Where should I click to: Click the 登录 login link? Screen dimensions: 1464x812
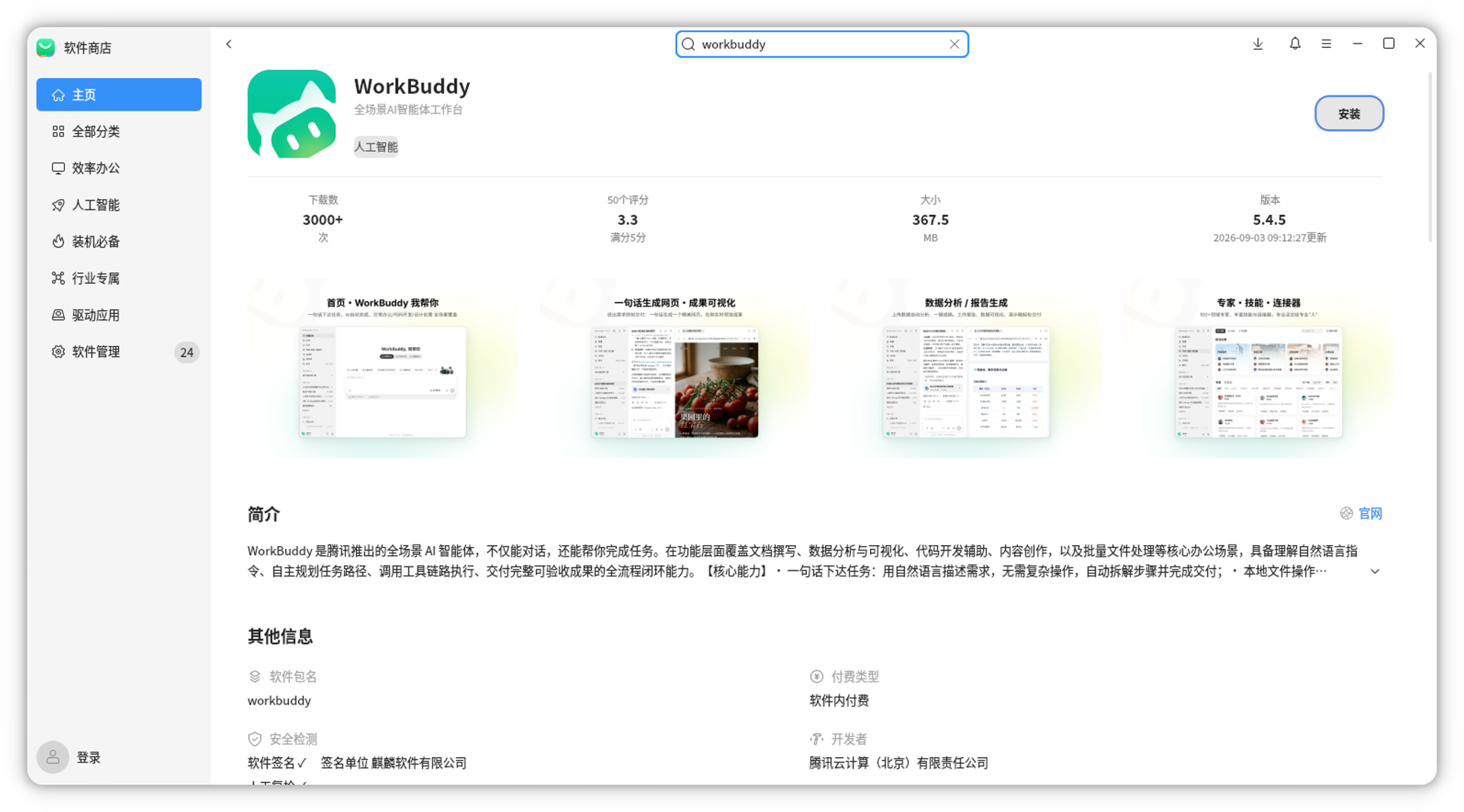pyautogui.click(x=88, y=757)
